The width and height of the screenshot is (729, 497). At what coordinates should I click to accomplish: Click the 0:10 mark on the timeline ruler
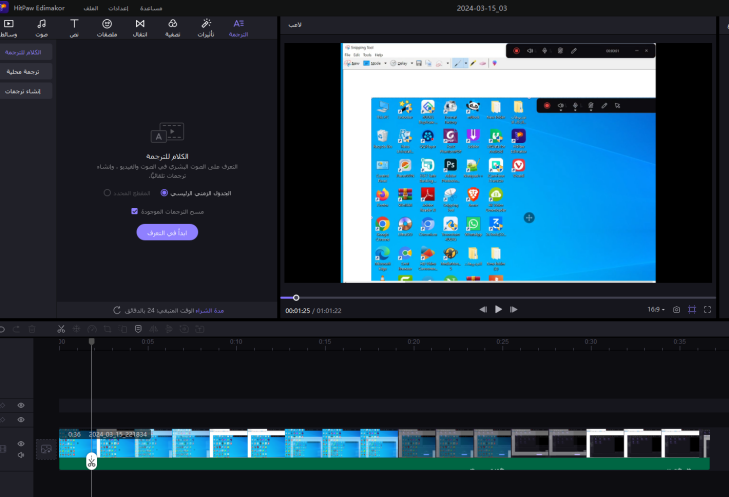point(236,342)
